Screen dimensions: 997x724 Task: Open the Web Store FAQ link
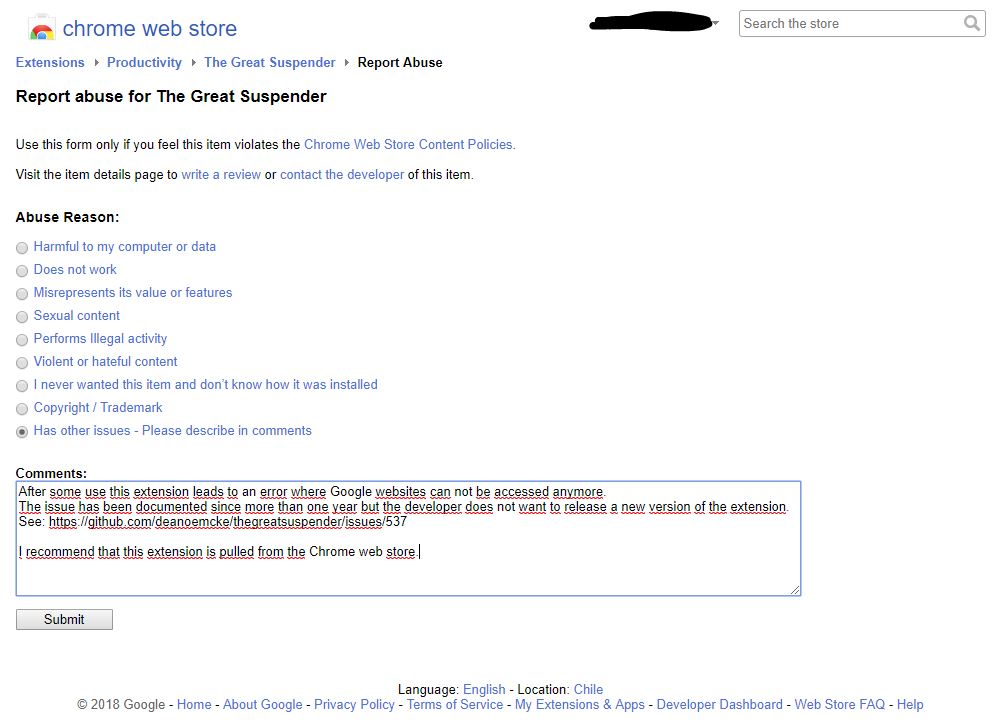point(839,704)
